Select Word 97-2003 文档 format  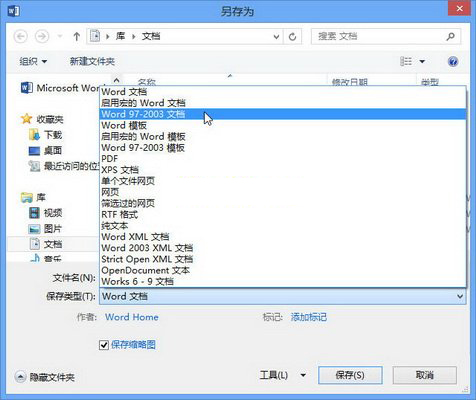[283, 114]
